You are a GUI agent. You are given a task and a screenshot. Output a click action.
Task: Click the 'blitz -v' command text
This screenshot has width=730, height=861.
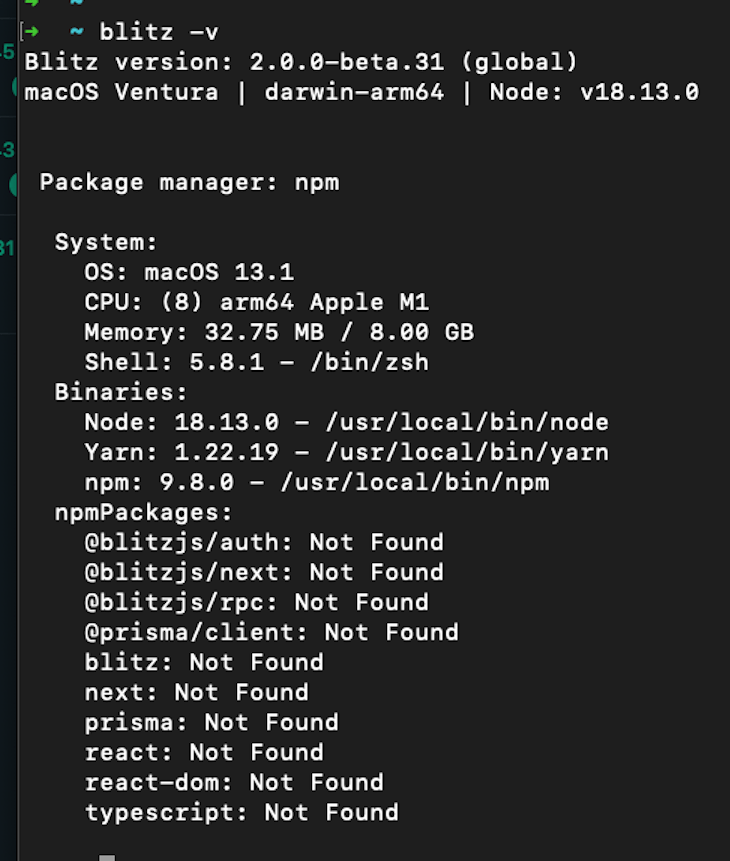159,32
